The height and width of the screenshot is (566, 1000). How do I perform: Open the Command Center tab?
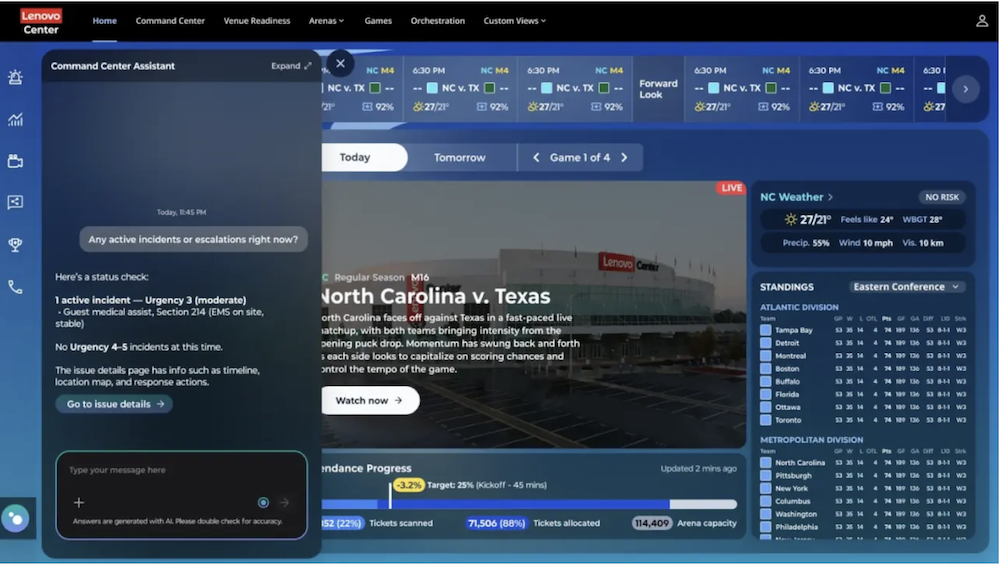(170, 21)
